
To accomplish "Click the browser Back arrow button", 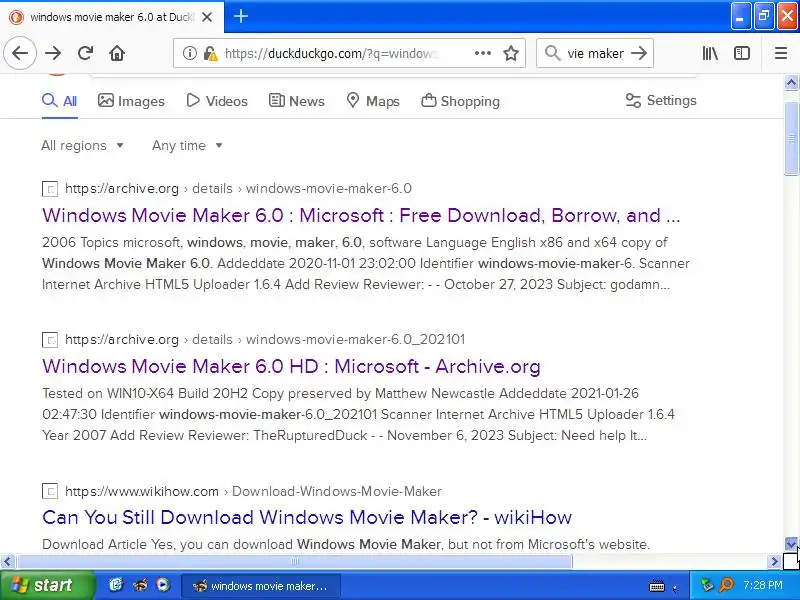I will coord(20,53).
